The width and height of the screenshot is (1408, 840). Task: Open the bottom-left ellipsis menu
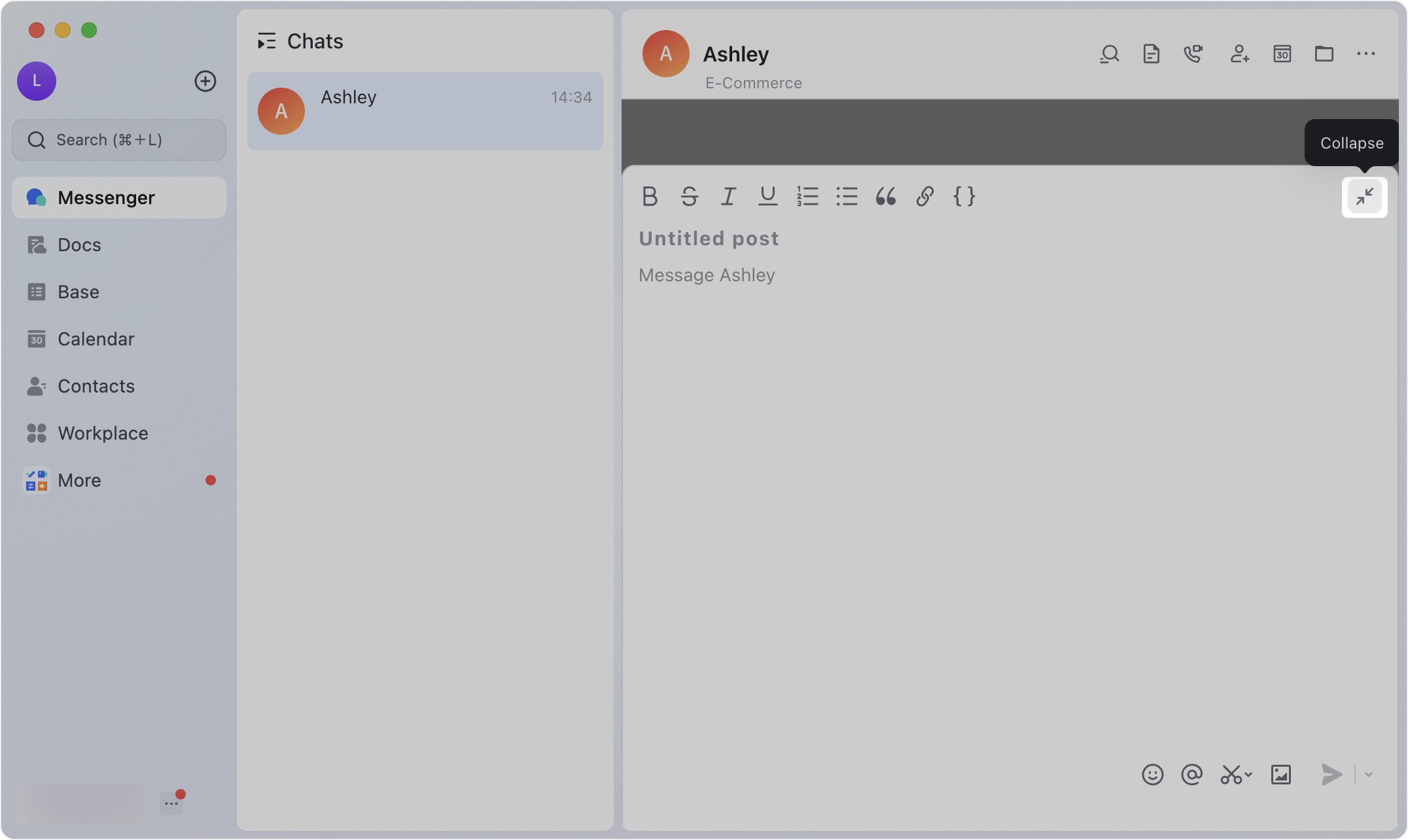click(171, 803)
